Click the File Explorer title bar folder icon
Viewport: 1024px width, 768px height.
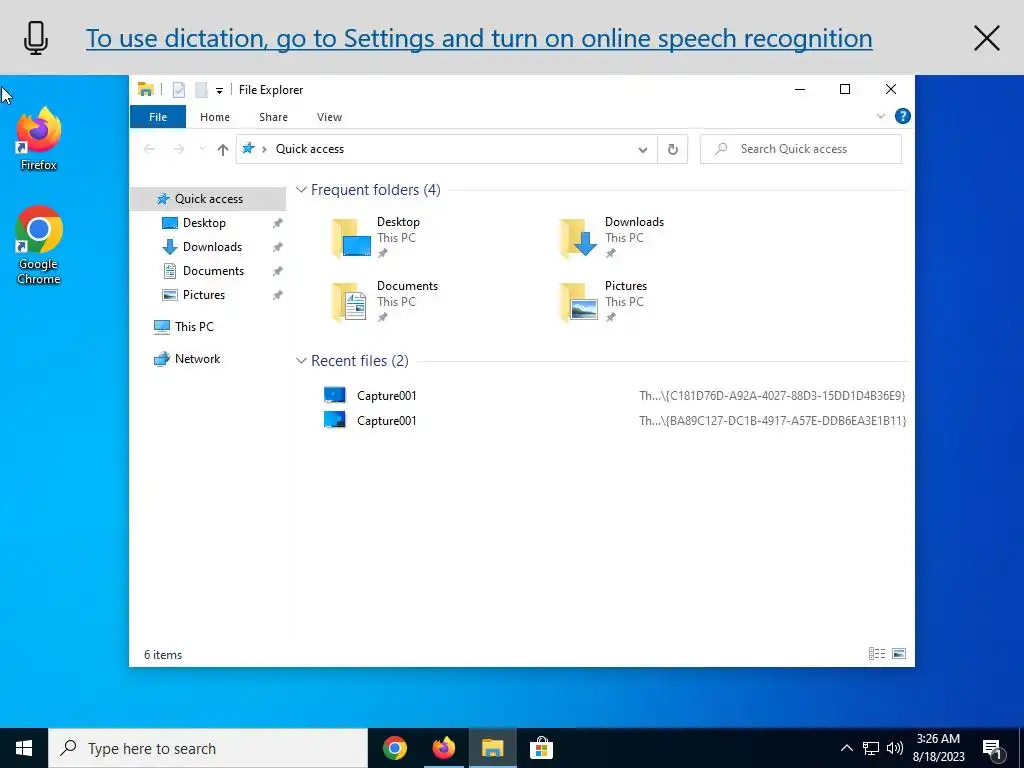[146, 89]
